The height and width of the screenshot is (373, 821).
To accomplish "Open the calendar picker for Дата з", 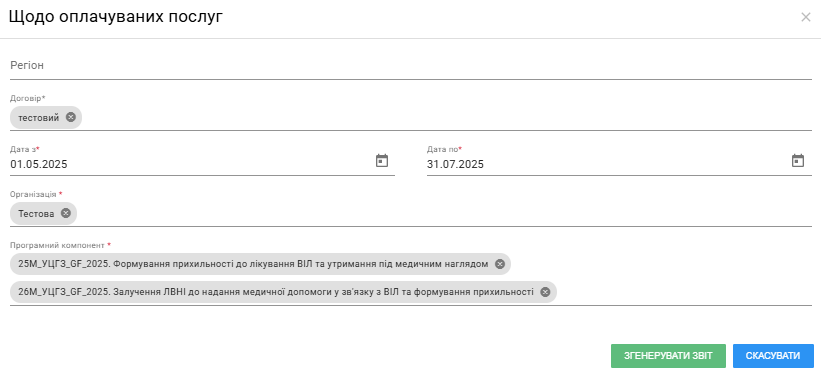I will (382, 161).
